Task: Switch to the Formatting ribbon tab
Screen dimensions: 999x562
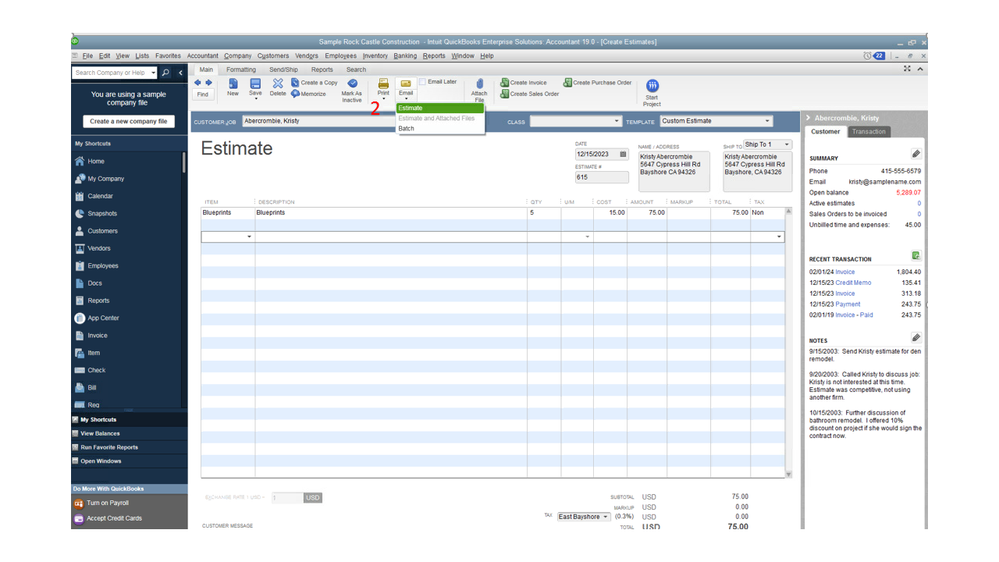Action: (x=241, y=70)
